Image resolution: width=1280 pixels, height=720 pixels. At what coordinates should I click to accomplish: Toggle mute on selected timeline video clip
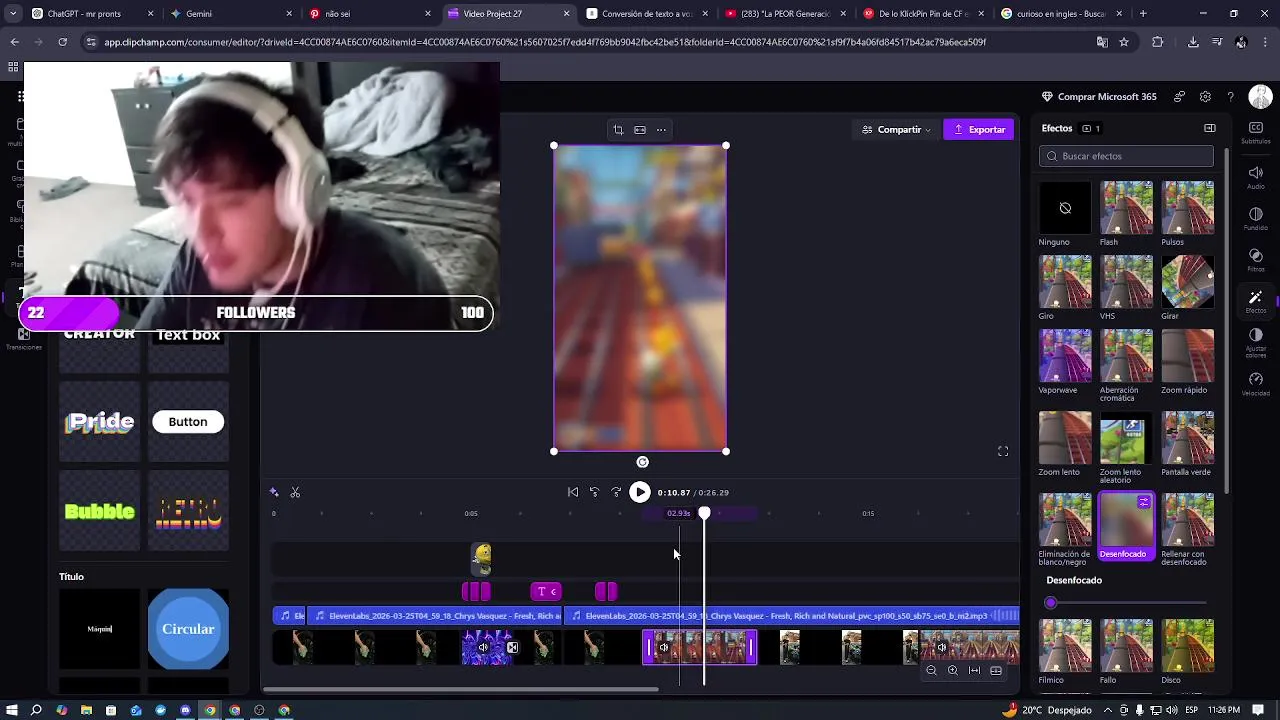pyautogui.click(x=663, y=648)
